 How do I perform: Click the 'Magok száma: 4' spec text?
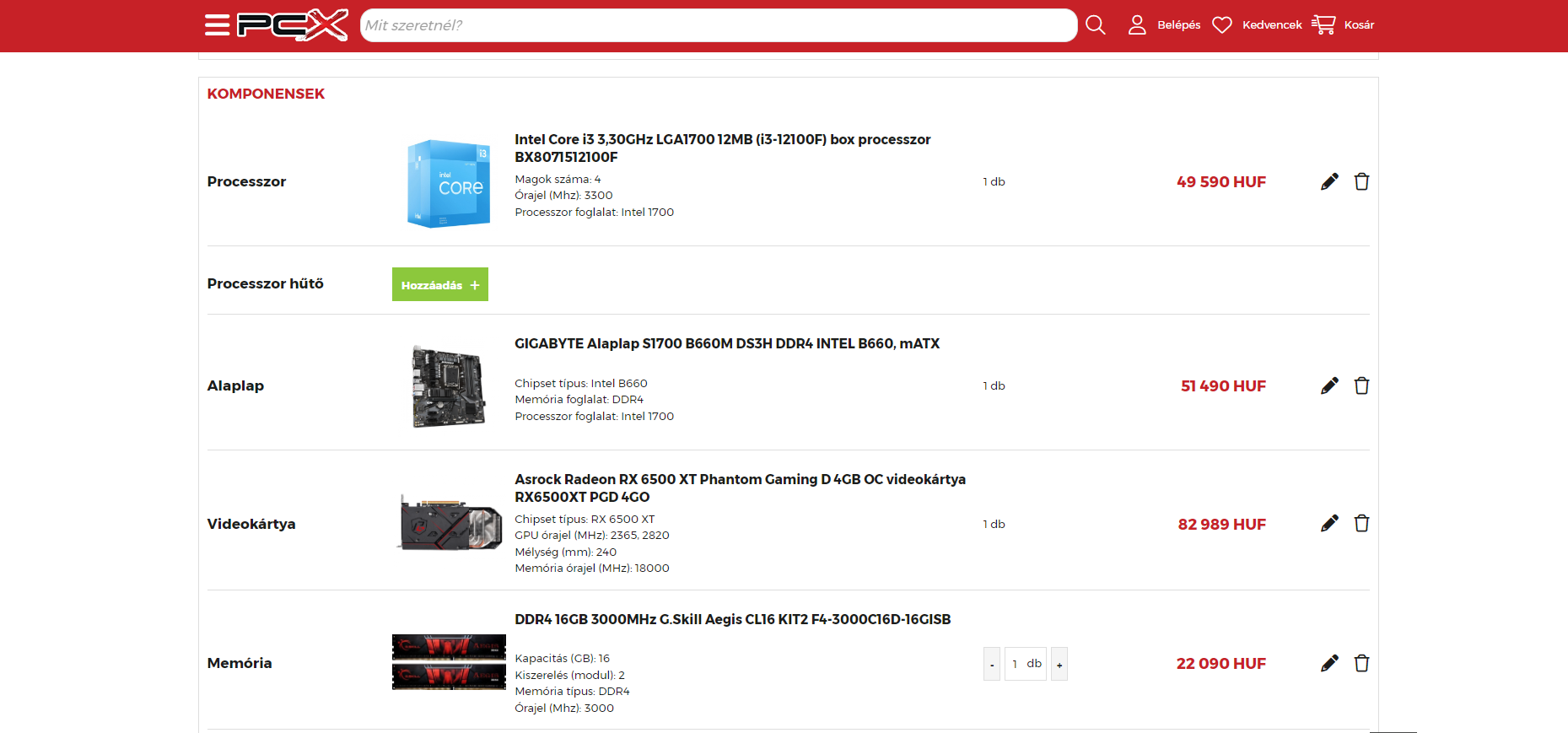coord(558,179)
